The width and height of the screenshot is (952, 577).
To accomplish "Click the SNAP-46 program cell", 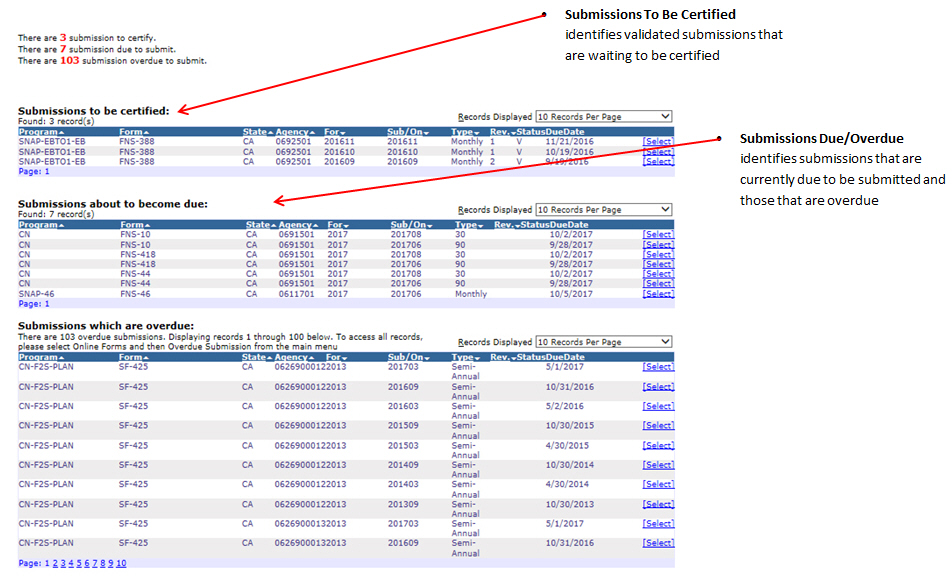I will coord(36,294).
